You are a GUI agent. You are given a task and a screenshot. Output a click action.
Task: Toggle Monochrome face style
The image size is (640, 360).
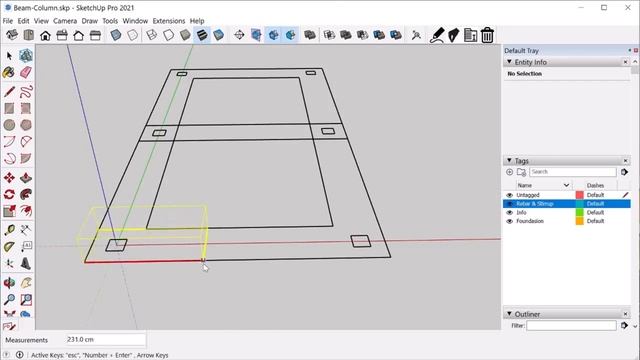pyautogui.click(x=218, y=35)
